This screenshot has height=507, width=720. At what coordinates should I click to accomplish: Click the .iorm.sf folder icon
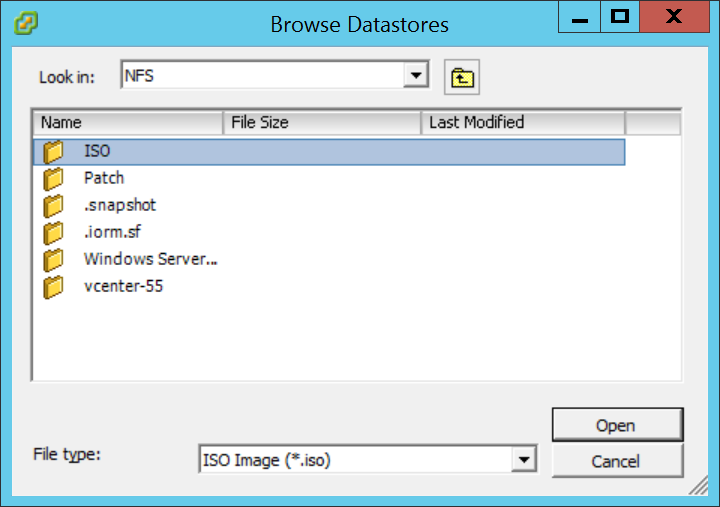tap(53, 233)
